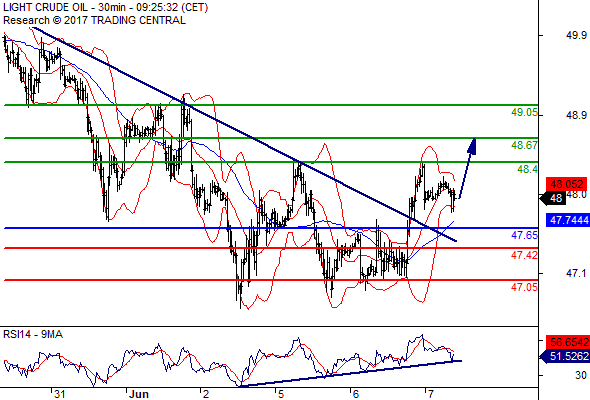Click the Trading Central research copyright text
Image resolution: width=590 pixels, height=400 pixels.
94,20
